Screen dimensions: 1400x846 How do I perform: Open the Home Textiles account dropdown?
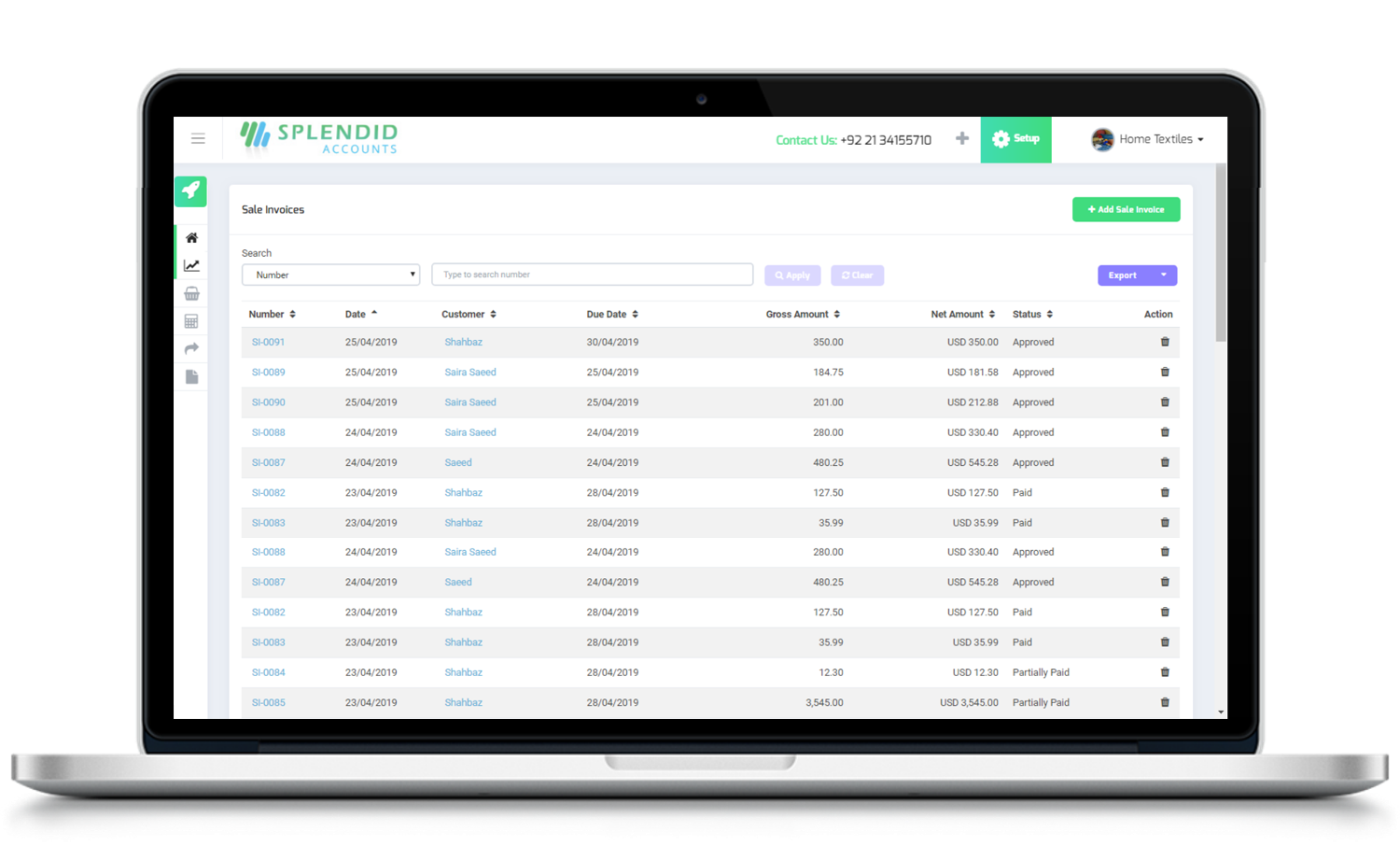click(1148, 139)
